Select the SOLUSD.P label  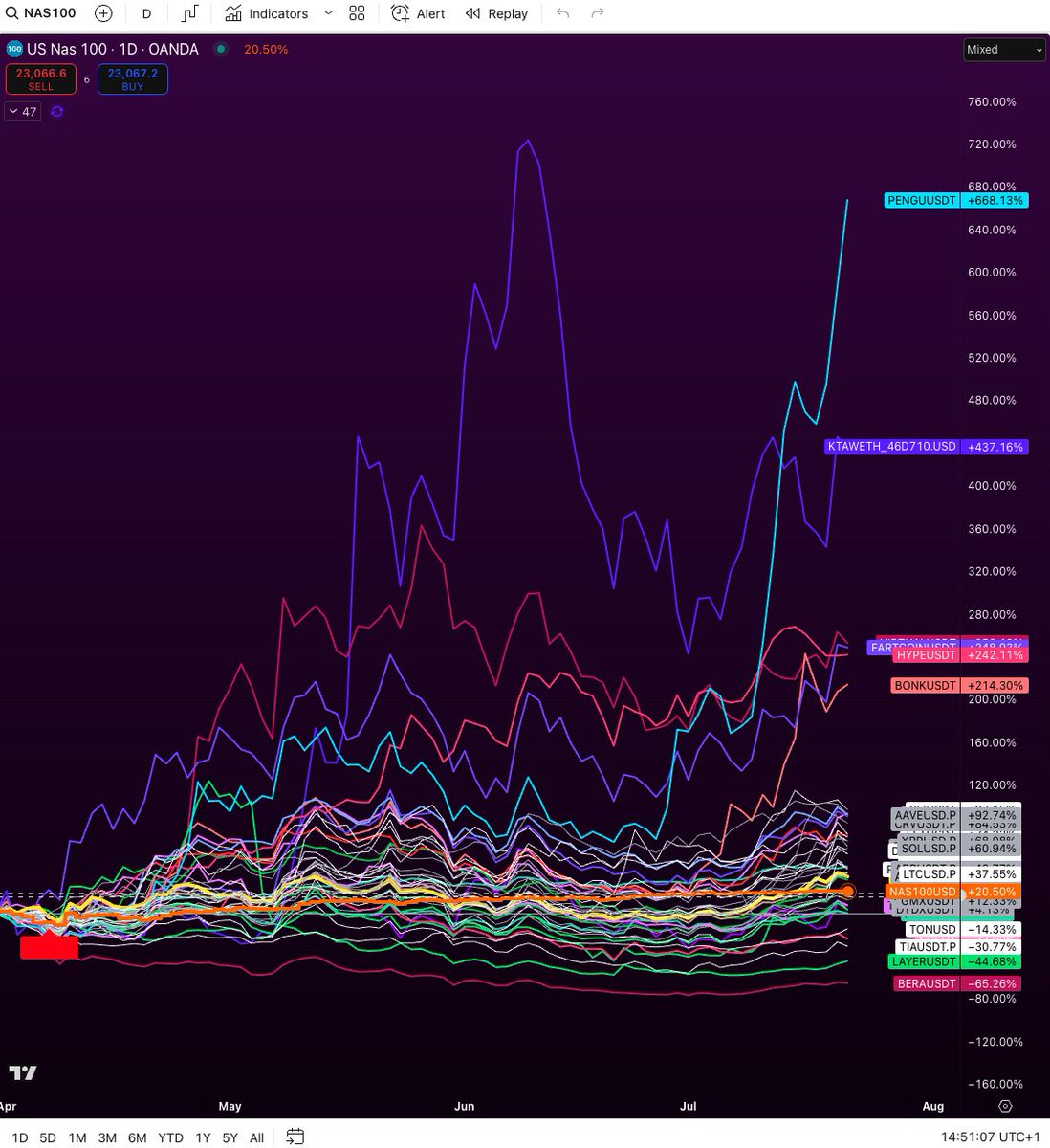(958, 849)
